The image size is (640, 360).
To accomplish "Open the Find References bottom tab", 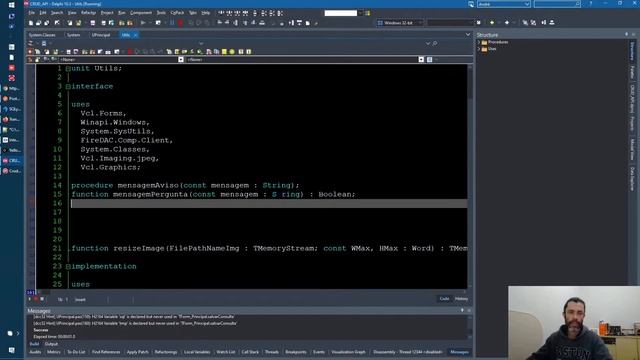I will (106, 352).
